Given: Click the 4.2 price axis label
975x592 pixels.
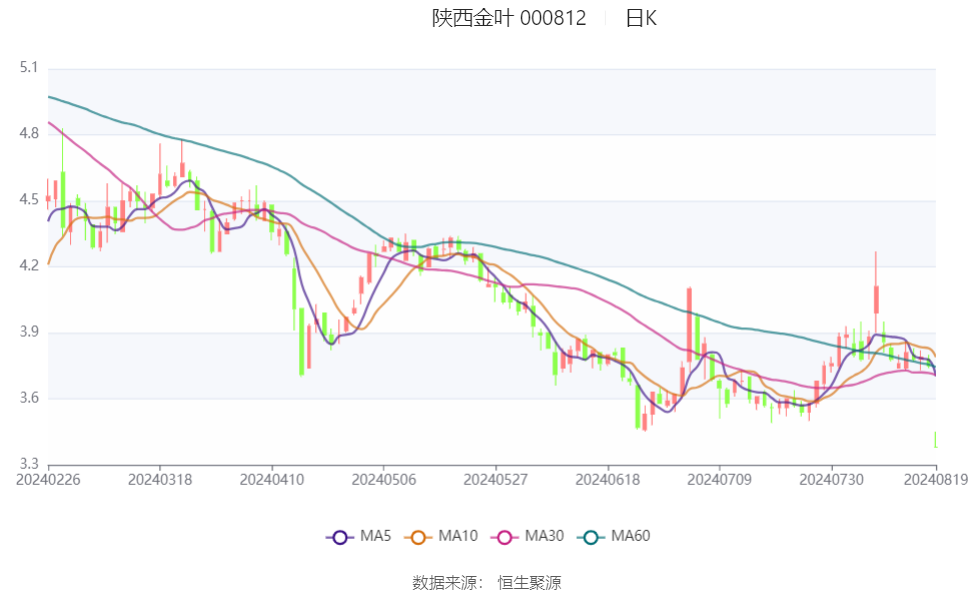Looking at the screenshot, I should click(29, 266).
